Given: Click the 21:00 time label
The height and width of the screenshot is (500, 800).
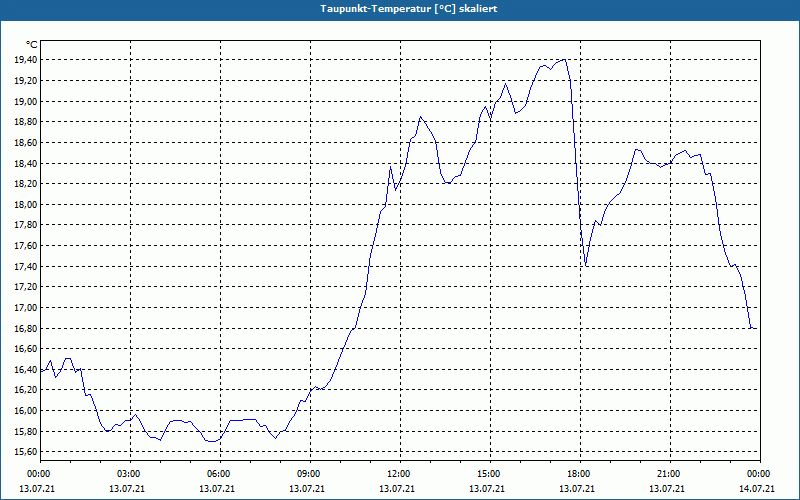Looking at the screenshot, I should tap(670, 474).
